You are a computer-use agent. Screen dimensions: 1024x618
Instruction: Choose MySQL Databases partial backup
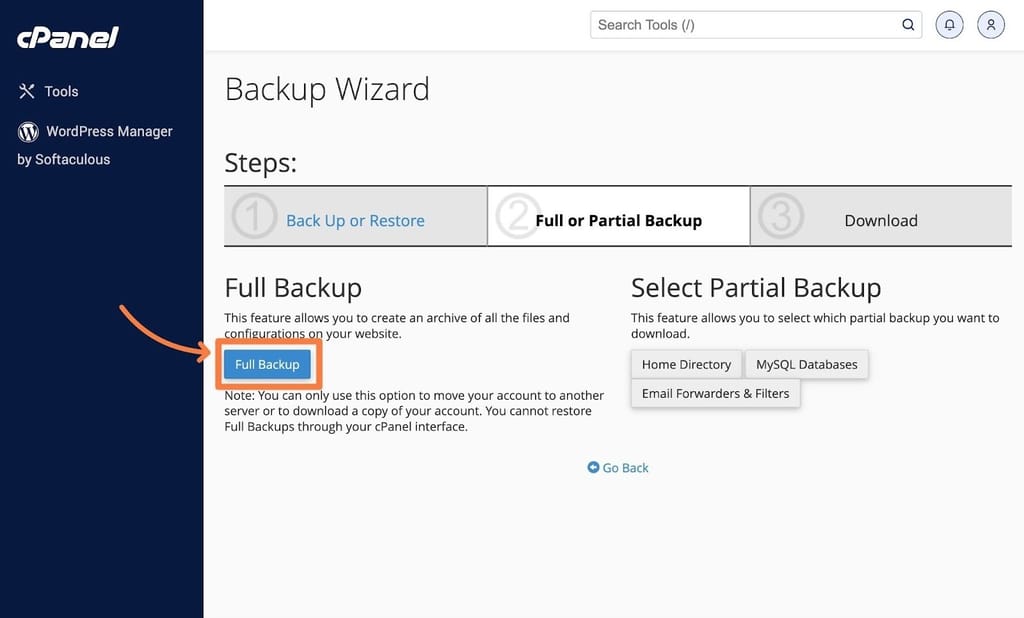(807, 365)
